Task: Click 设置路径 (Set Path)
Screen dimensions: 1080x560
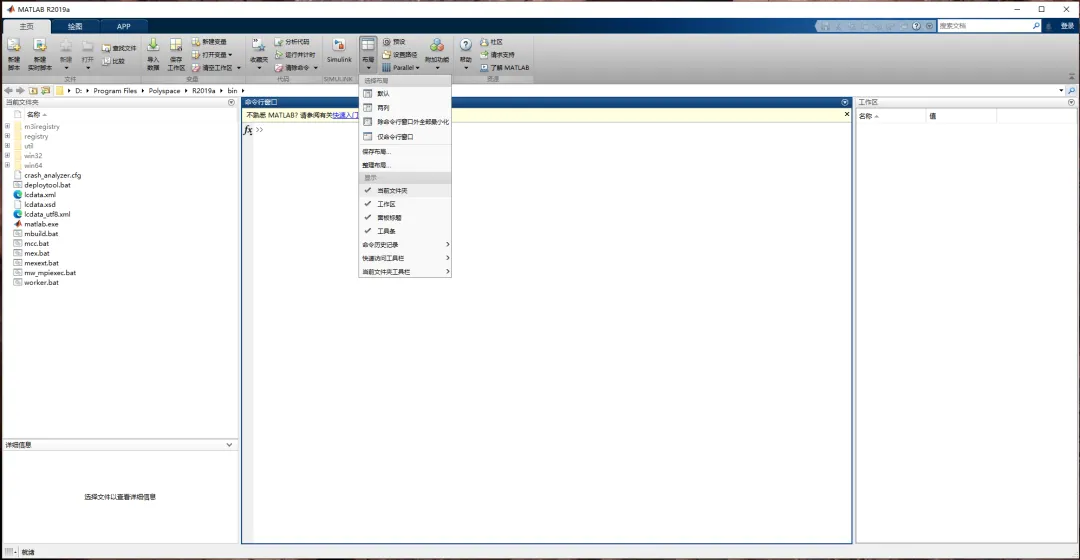Action: [399, 55]
